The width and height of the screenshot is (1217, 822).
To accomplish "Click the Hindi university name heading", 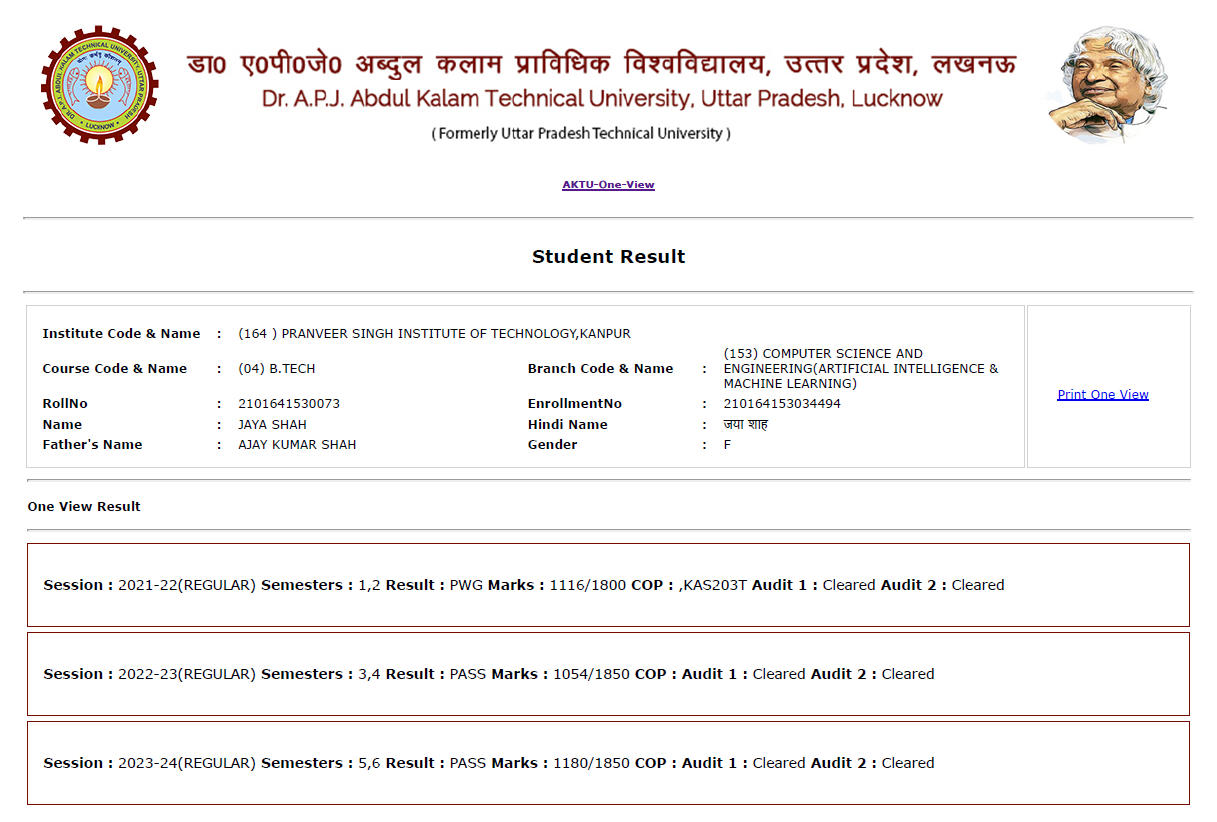I will [x=600, y=62].
